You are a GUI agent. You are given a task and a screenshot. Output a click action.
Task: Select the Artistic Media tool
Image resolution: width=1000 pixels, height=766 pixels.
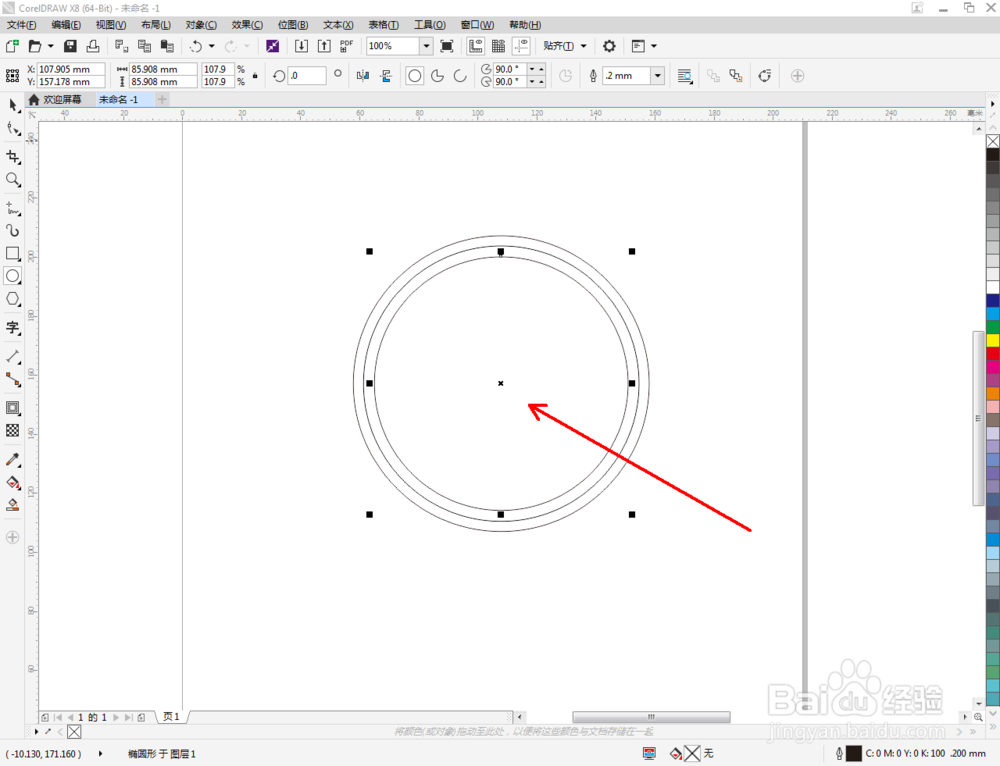13,230
